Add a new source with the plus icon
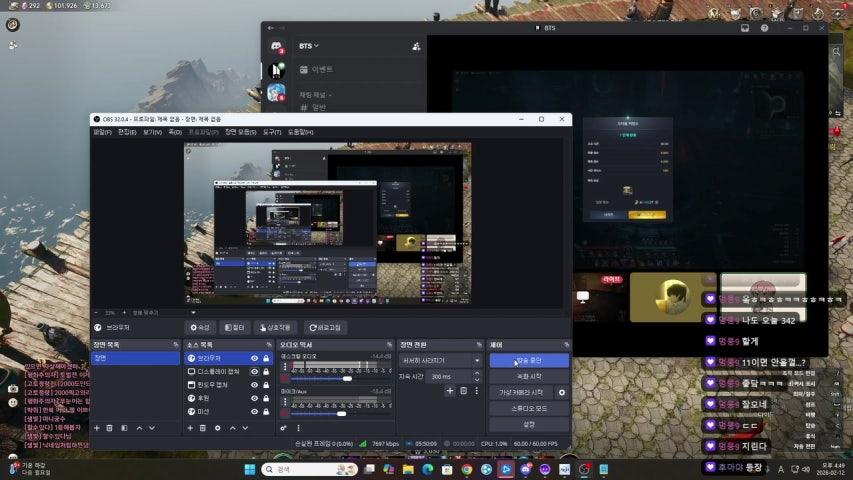The image size is (853, 480). (190, 428)
